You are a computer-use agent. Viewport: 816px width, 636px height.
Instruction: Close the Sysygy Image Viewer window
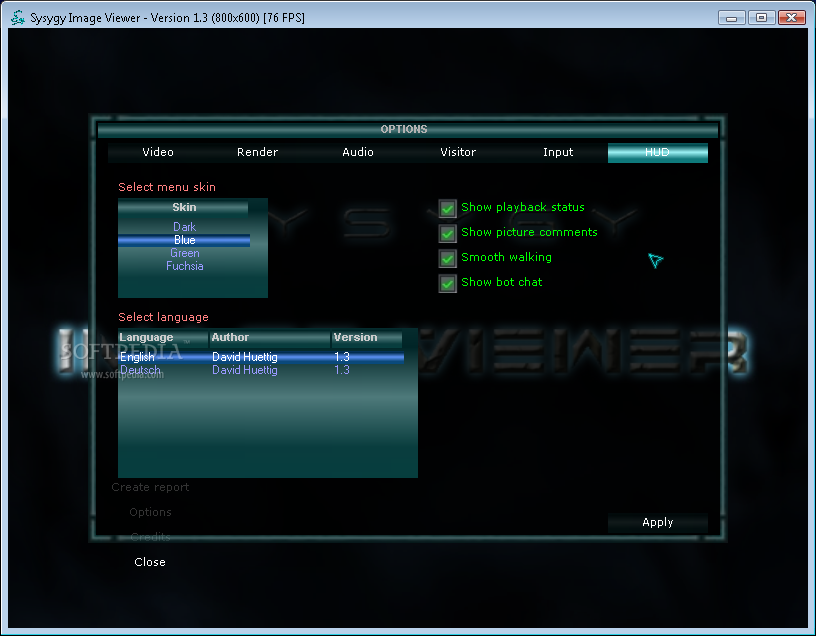(x=792, y=18)
